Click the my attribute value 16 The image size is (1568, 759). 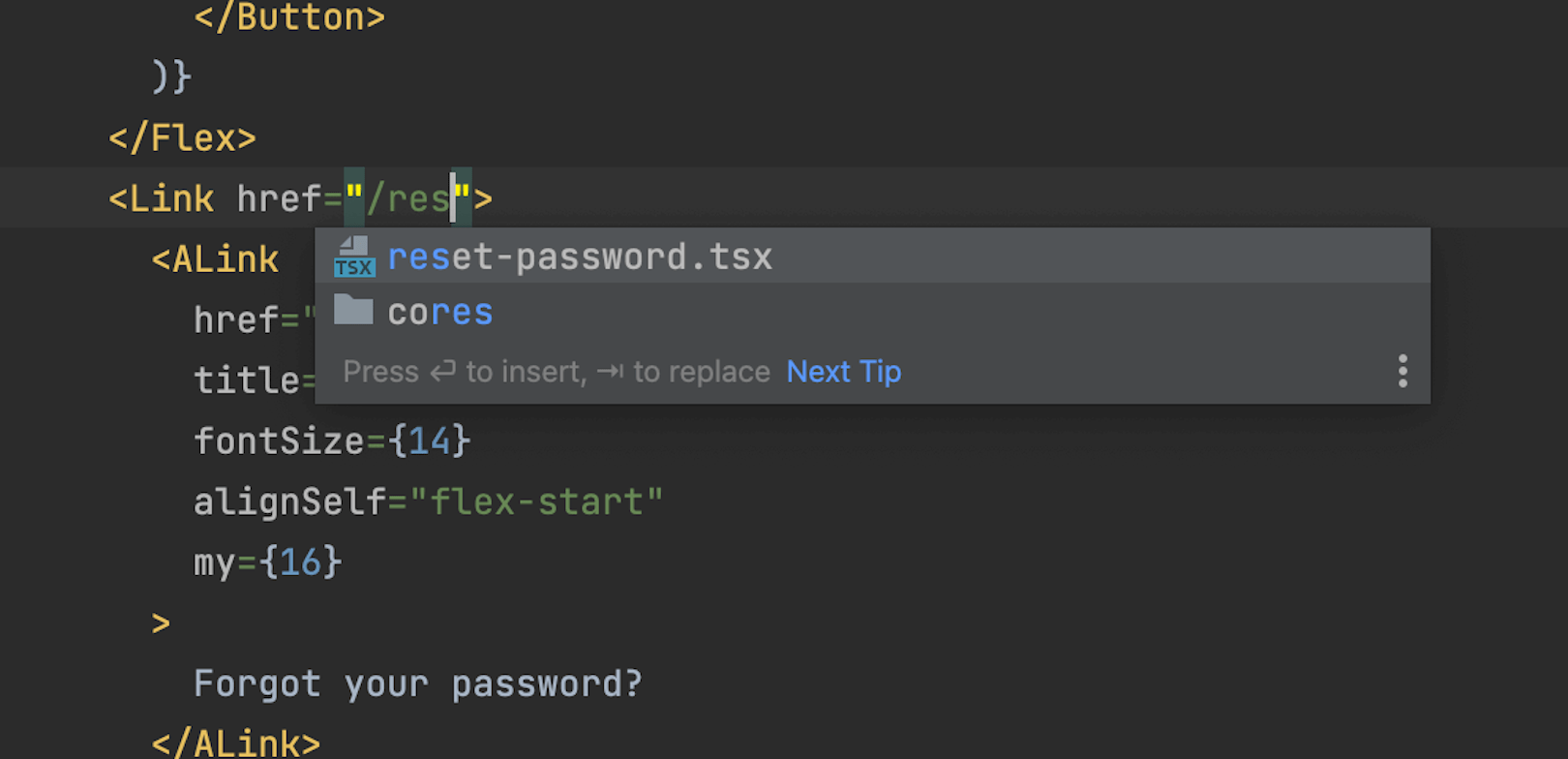pos(300,562)
